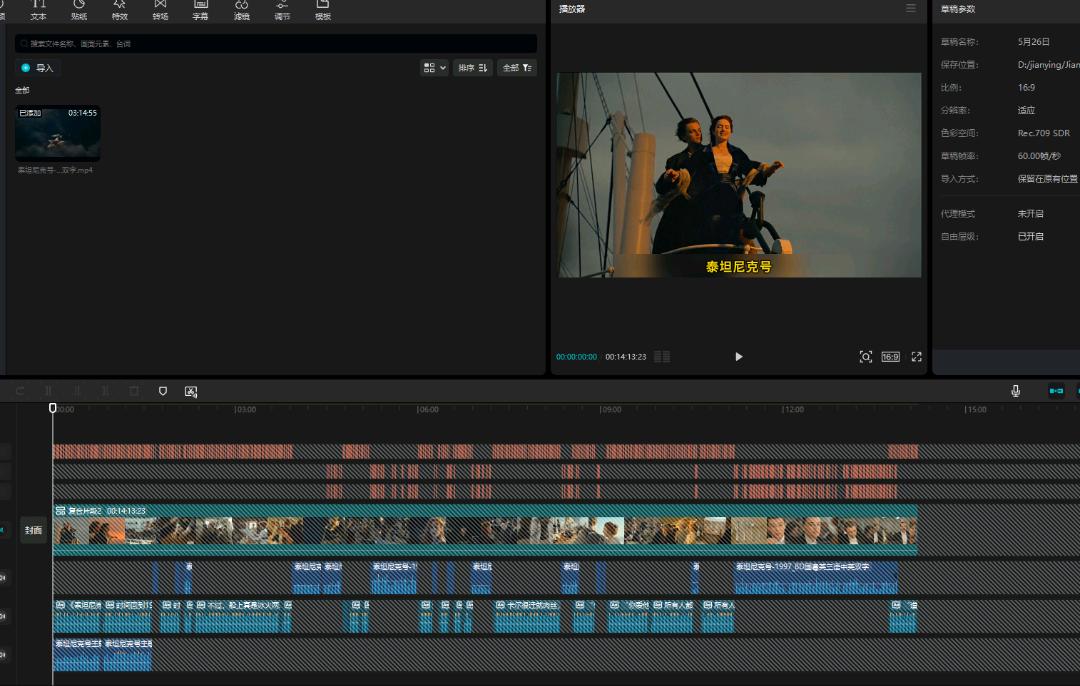Mute the bottom audio track speaker icon
This screenshot has height=686, width=1080.
pos(3,654)
